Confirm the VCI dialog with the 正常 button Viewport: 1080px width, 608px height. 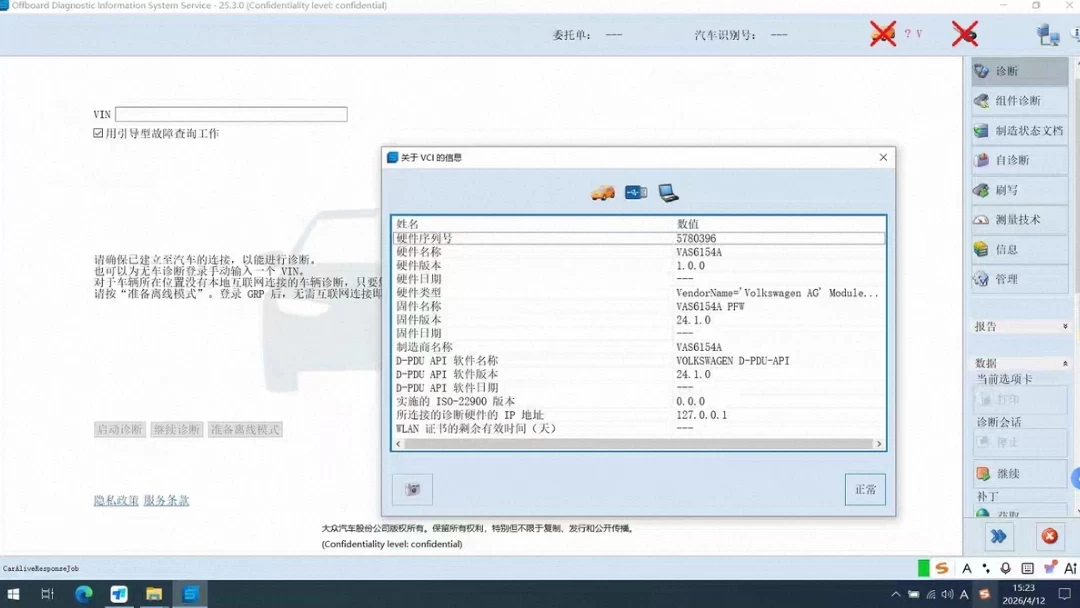click(864, 489)
